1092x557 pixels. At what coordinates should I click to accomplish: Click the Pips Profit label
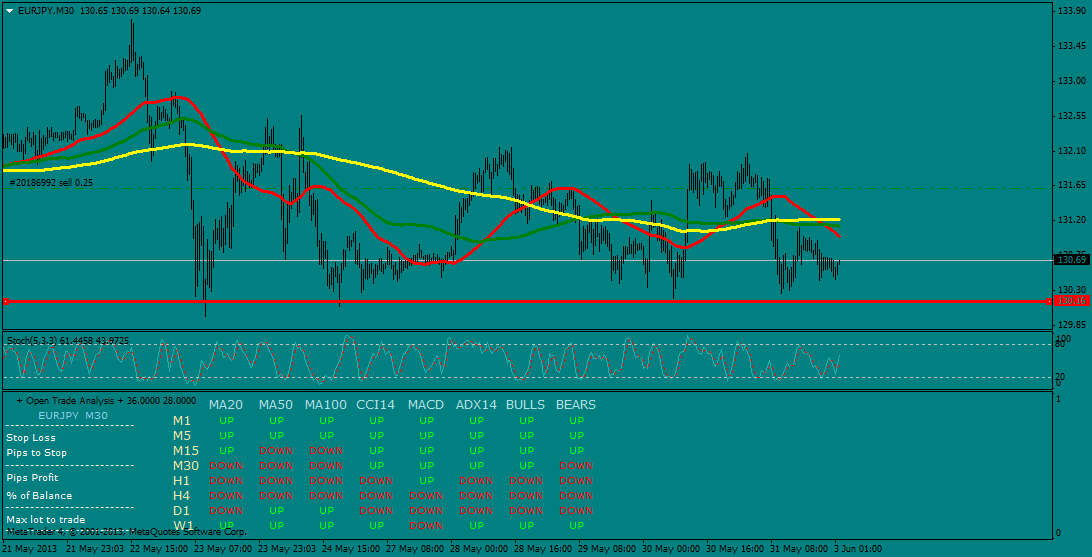coord(32,478)
